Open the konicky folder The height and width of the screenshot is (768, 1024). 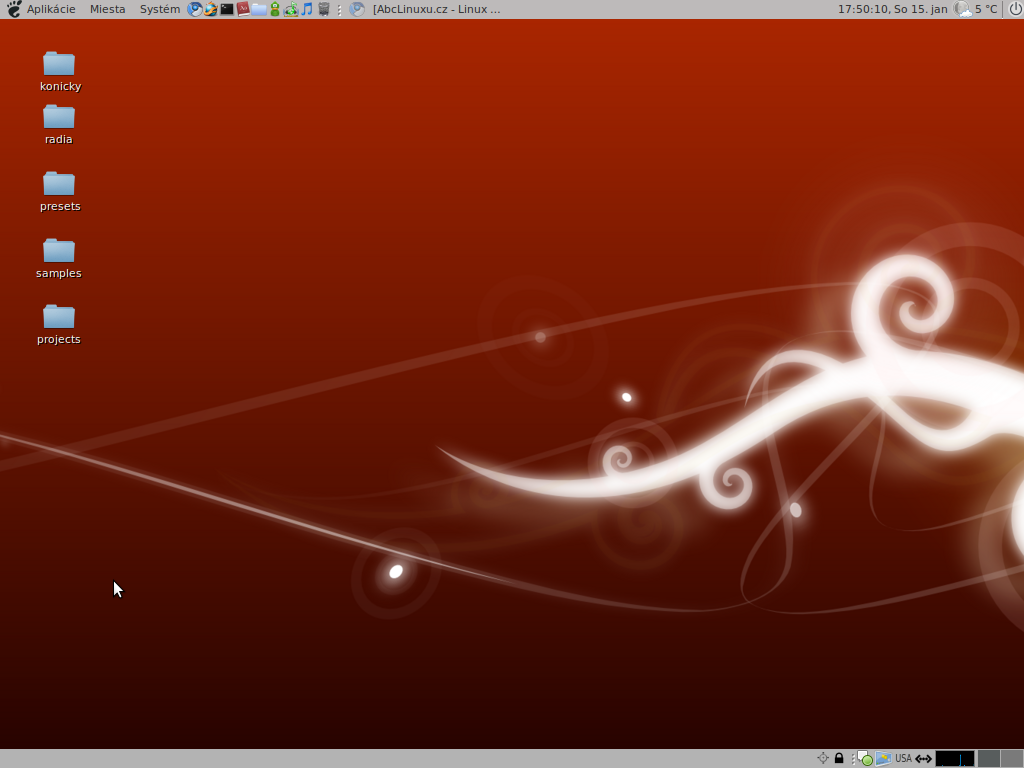pos(59,71)
